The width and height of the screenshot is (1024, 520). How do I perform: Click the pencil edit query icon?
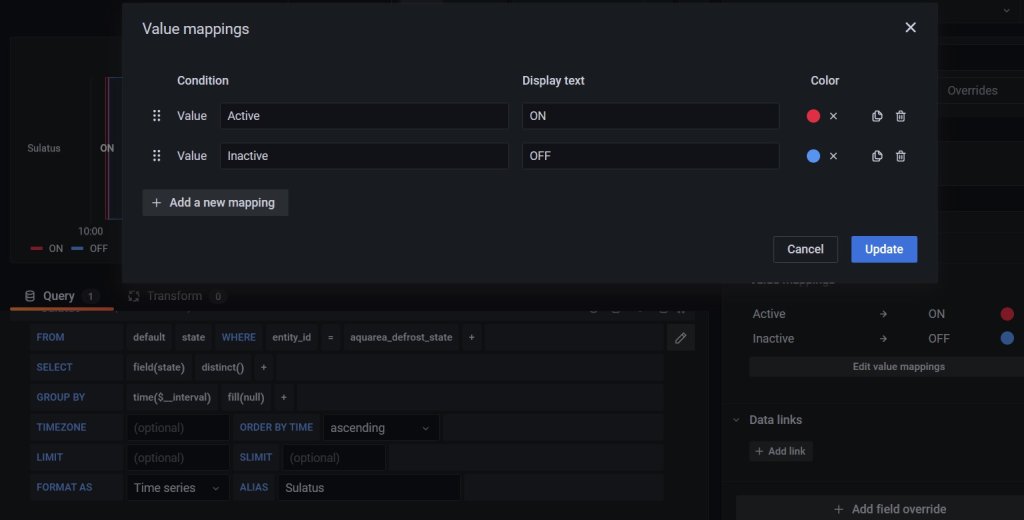pos(680,338)
